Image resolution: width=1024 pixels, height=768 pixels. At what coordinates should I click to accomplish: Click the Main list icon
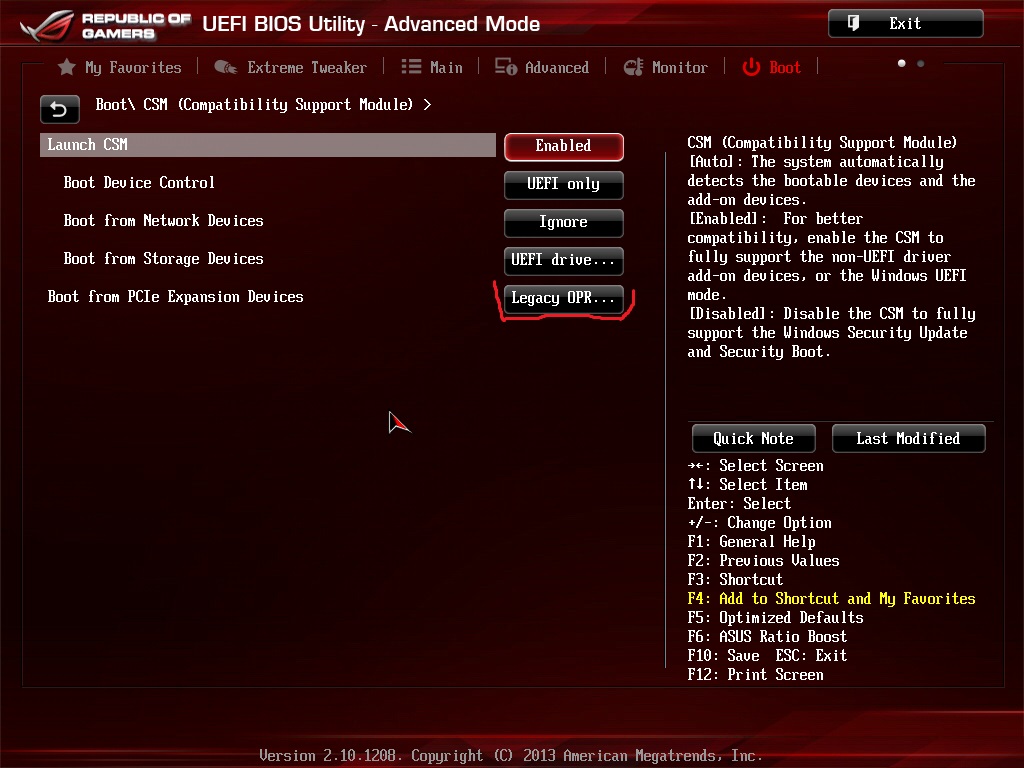pyautogui.click(x=411, y=67)
